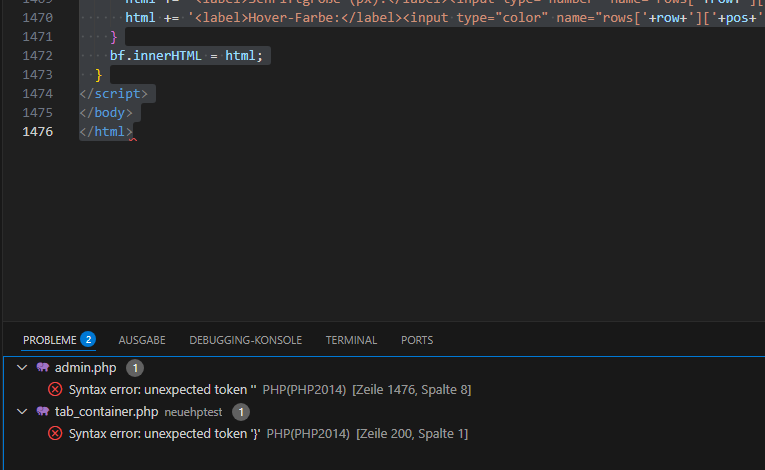
Task: Select the admin.php file entry in problems
Action: [x=85, y=368]
